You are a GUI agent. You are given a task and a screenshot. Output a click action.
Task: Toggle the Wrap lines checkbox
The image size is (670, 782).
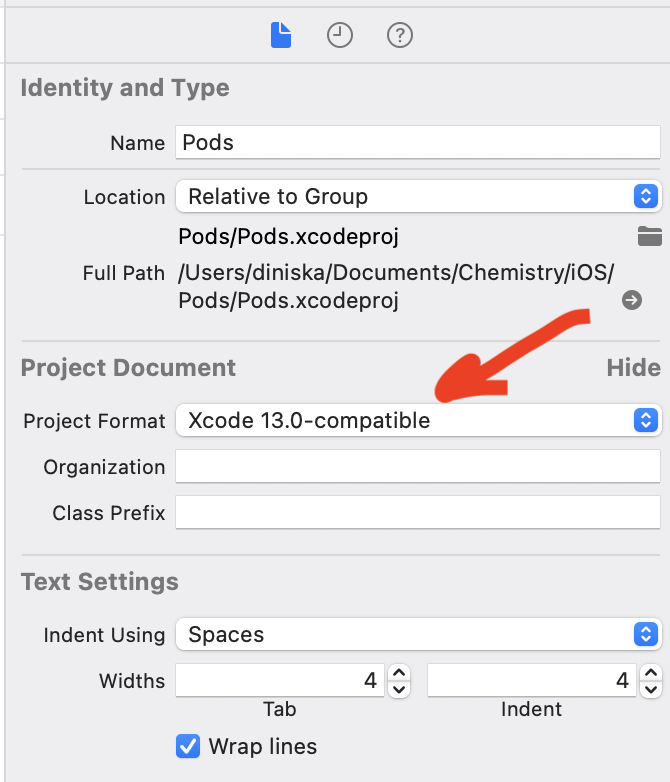[188, 746]
